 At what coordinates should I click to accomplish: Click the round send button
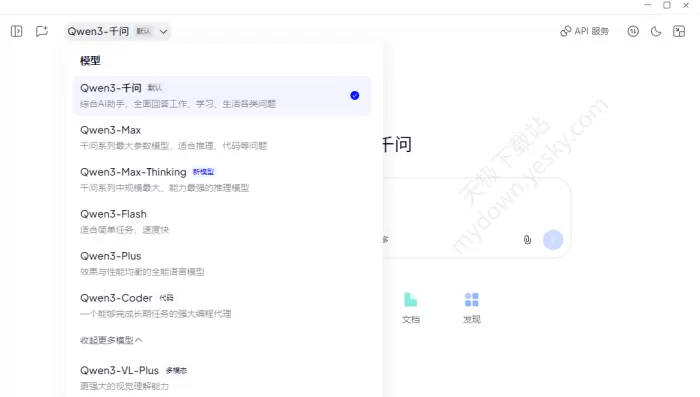tap(553, 240)
